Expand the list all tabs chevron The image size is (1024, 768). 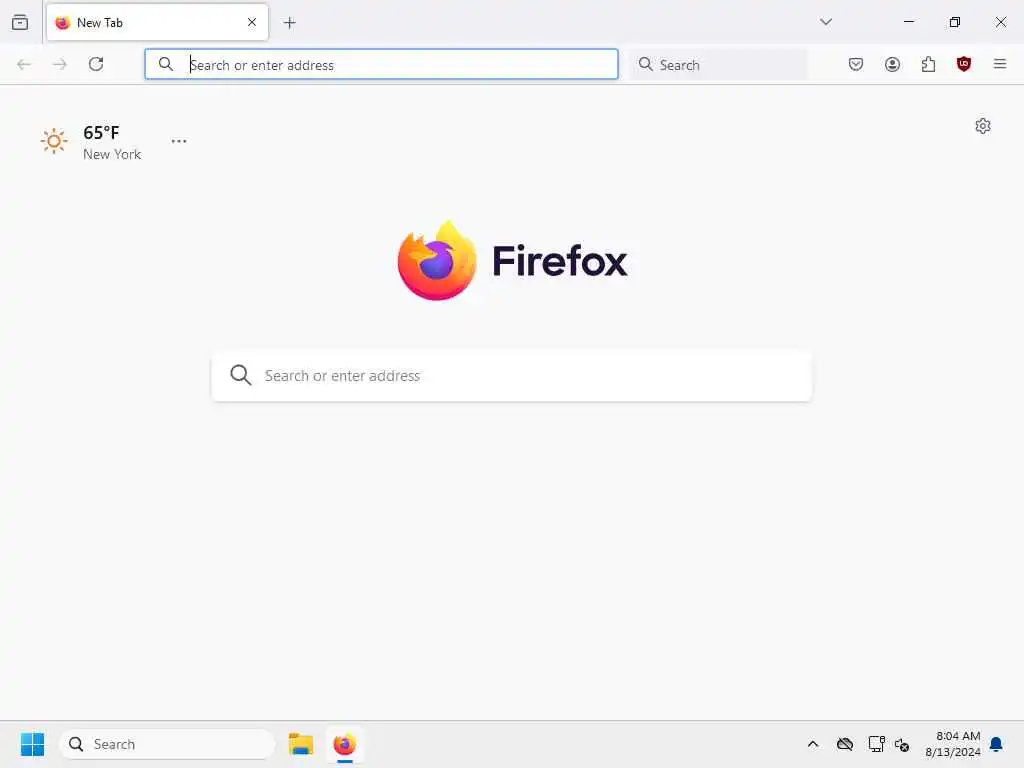[826, 22]
